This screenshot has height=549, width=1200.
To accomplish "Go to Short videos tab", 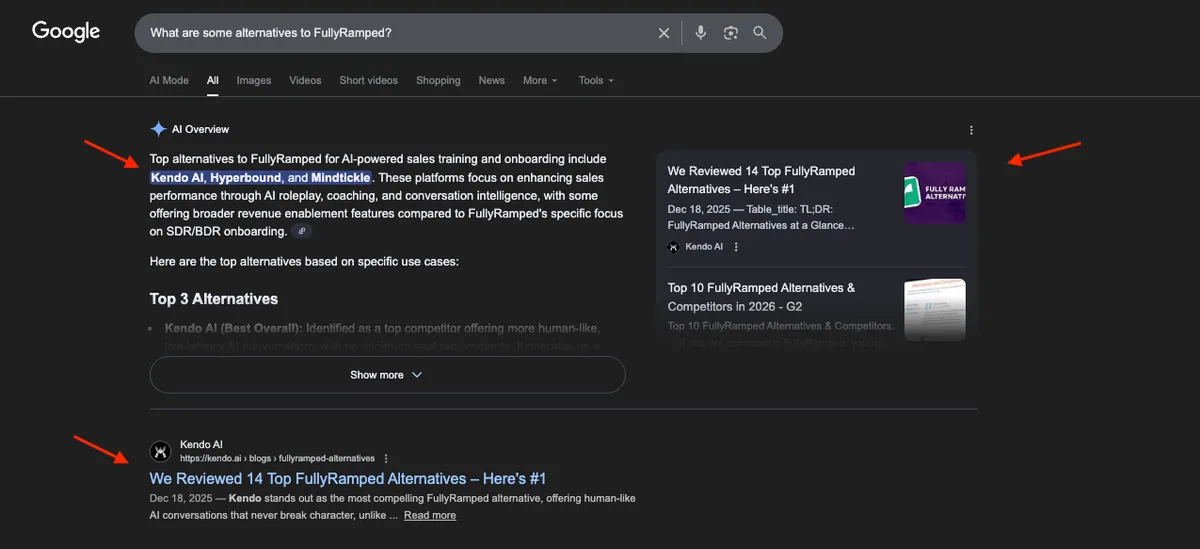I will (x=368, y=80).
